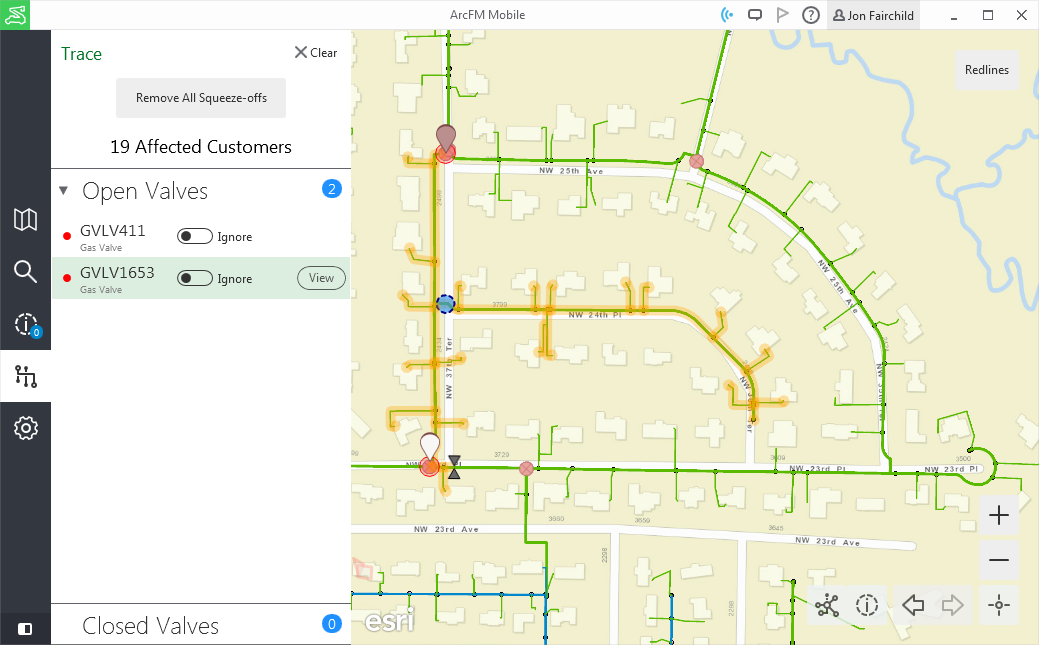
Task: Open Settings gear in sidebar
Action: pos(25,428)
